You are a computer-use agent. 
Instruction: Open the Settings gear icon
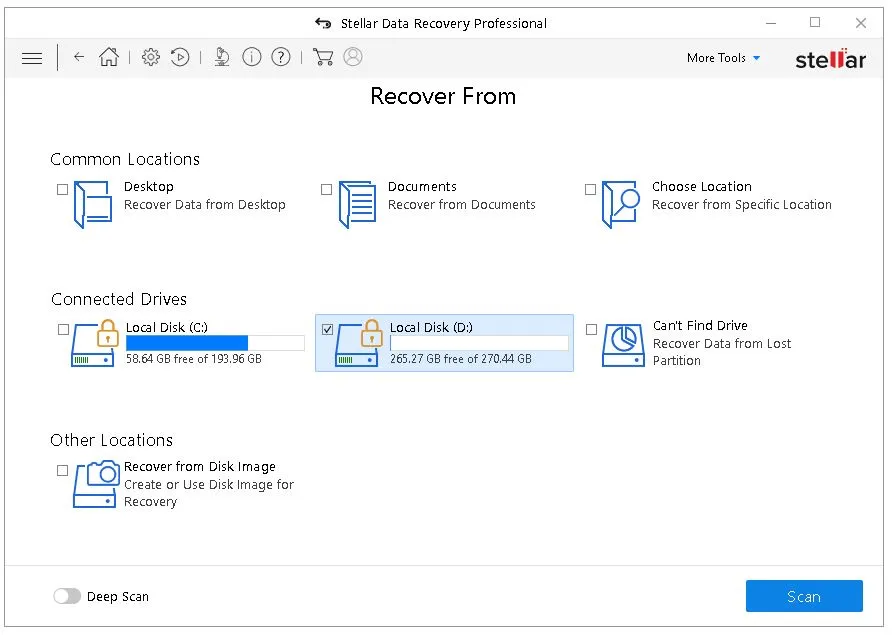tap(151, 57)
